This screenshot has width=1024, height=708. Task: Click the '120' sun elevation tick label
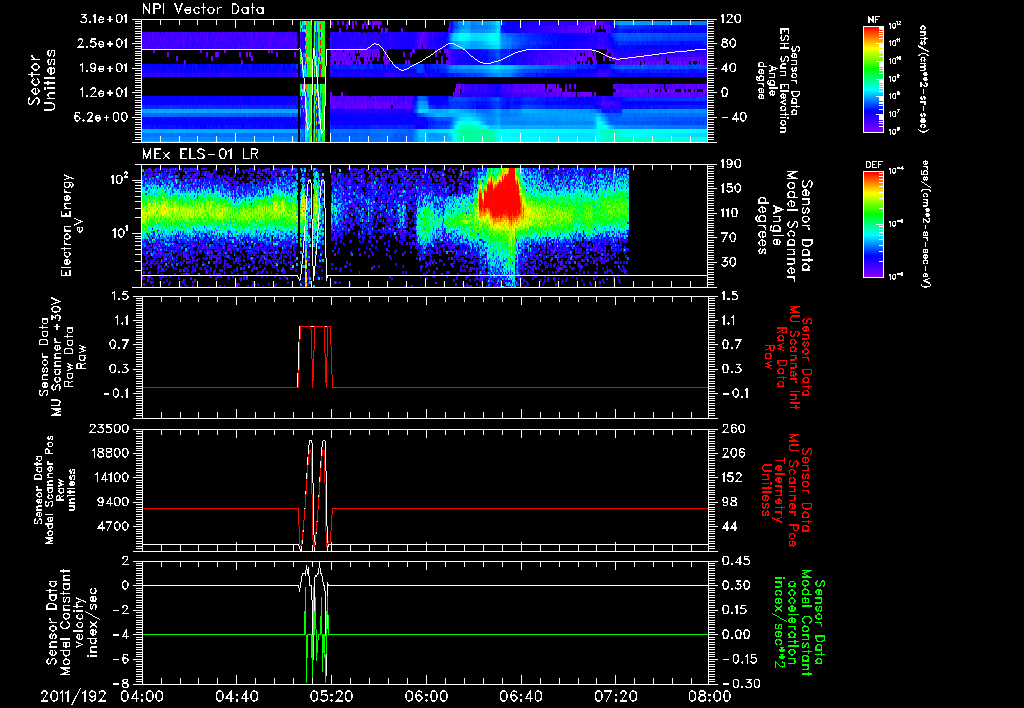pyautogui.click(x=731, y=19)
